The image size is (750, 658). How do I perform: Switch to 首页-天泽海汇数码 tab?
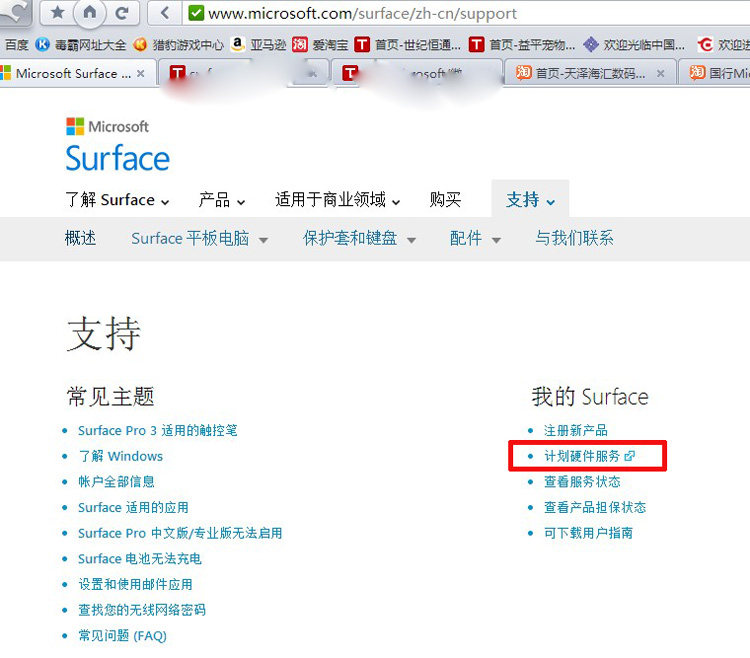(x=589, y=73)
